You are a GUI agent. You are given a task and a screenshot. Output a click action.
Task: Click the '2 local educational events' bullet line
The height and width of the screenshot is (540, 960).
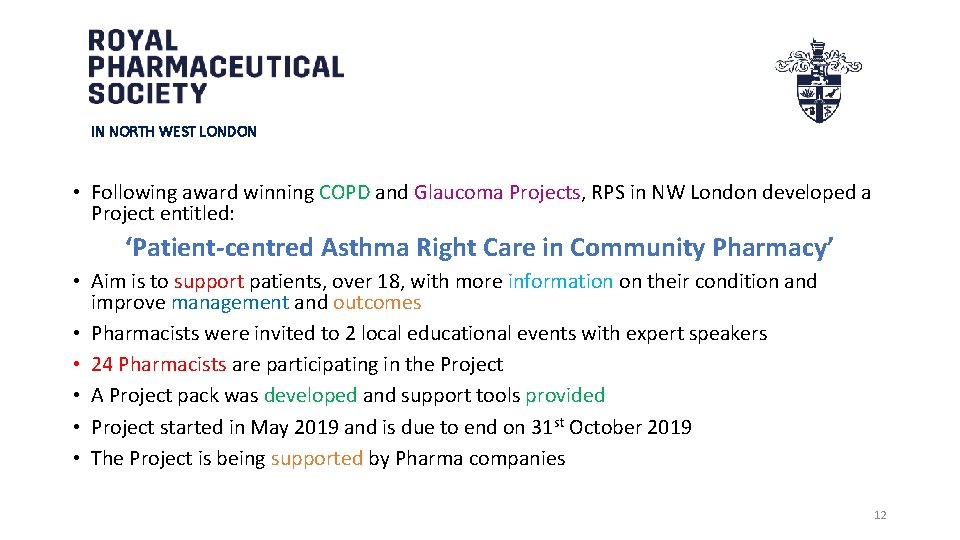430,333
